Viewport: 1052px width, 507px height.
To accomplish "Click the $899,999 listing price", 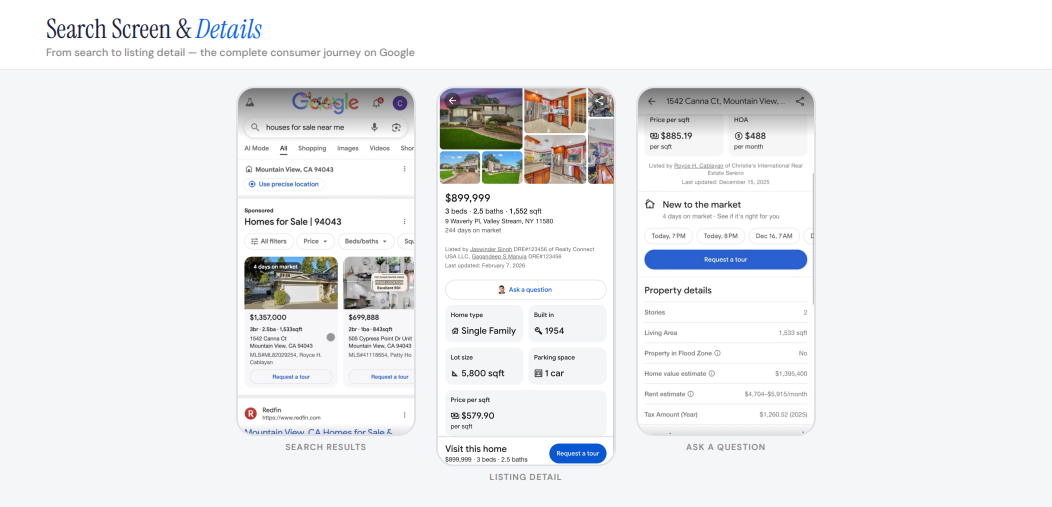I will click(x=468, y=198).
